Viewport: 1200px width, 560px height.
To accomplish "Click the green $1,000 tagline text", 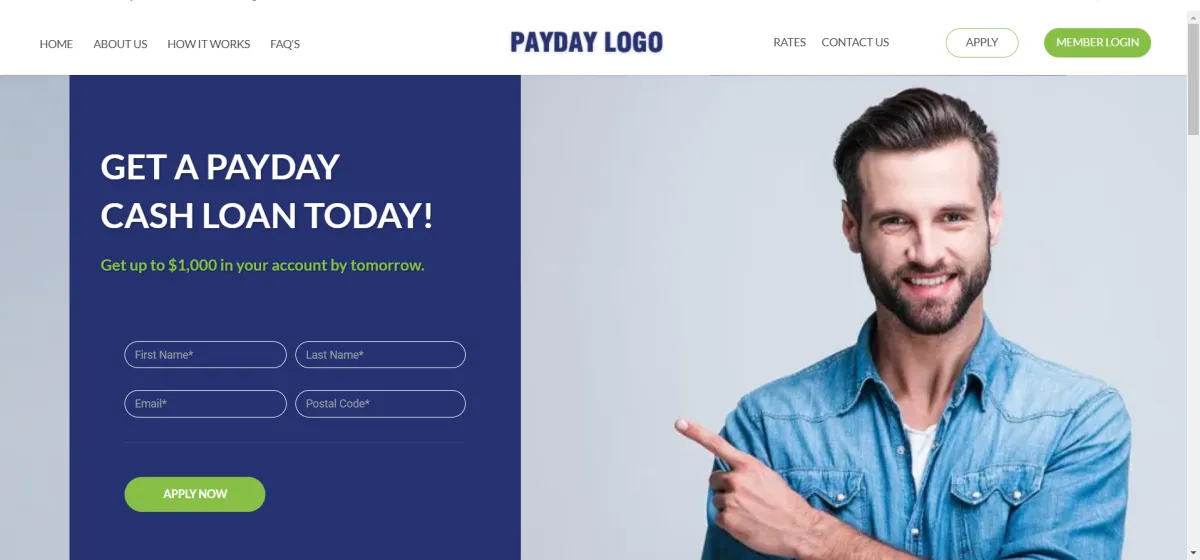I will click(262, 265).
